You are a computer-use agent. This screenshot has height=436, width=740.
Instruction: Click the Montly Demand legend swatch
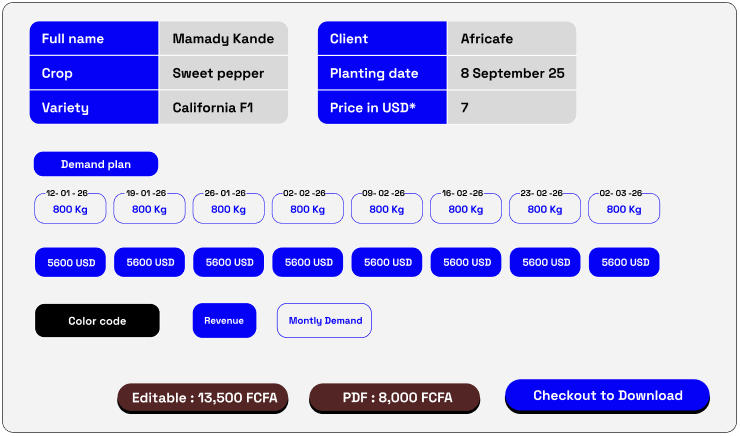(324, 321)
